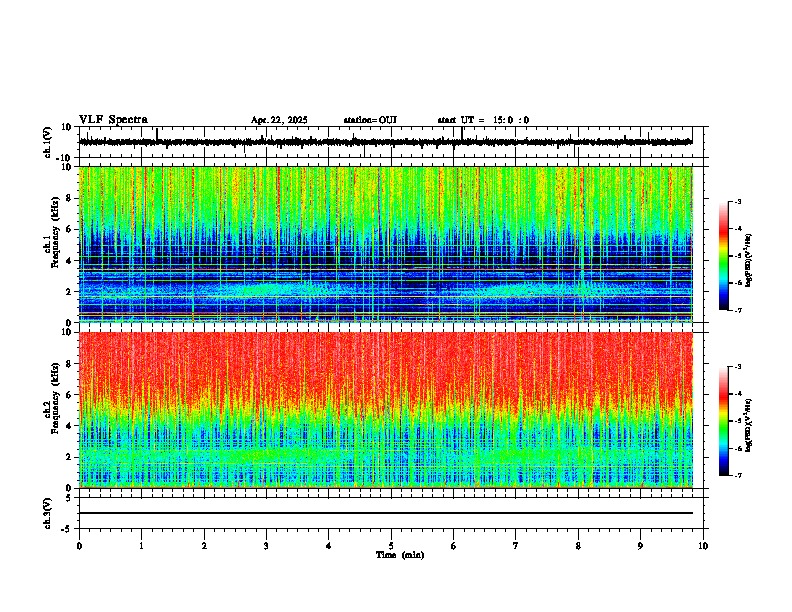Select the date text "Apr. 22, 2025"
792x612 pixels.
tap(279, 120)
